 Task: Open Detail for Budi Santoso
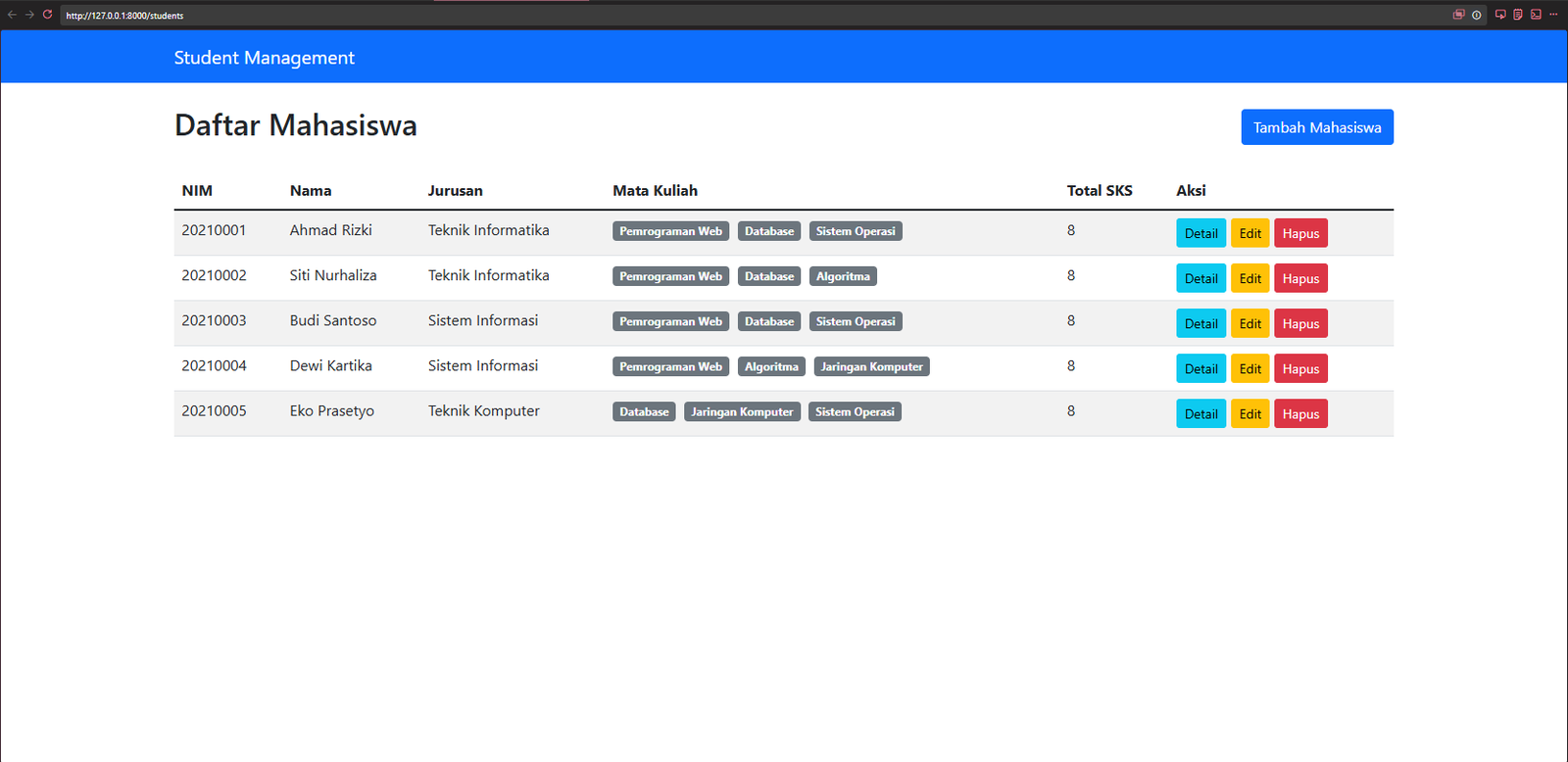coord(1200,323)
